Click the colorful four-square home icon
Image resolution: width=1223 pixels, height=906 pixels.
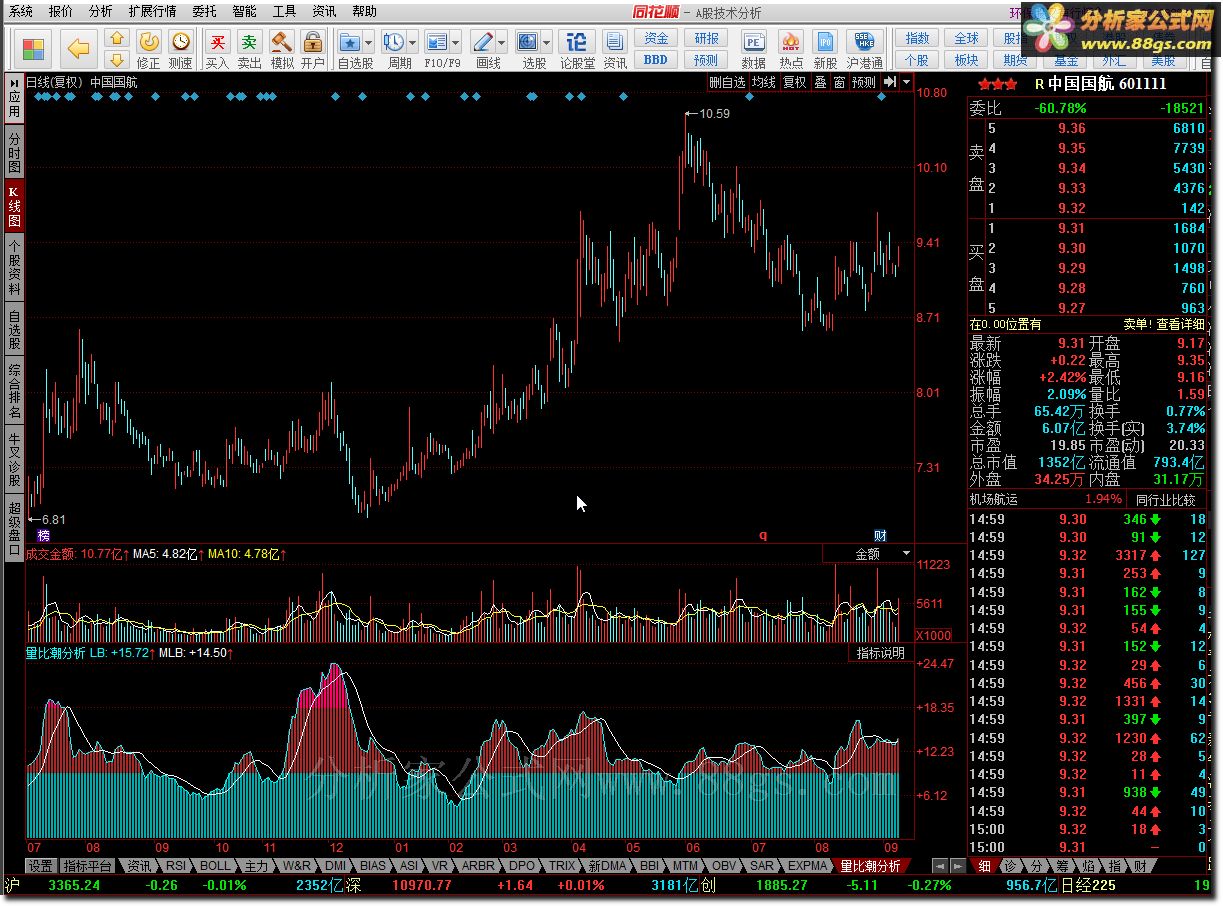(34, 49)
